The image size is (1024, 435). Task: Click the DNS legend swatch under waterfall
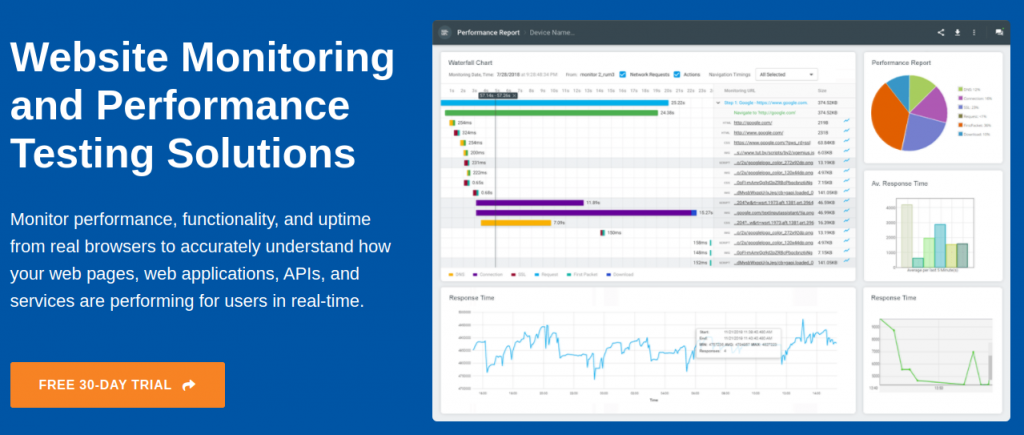tap(451, 274)
